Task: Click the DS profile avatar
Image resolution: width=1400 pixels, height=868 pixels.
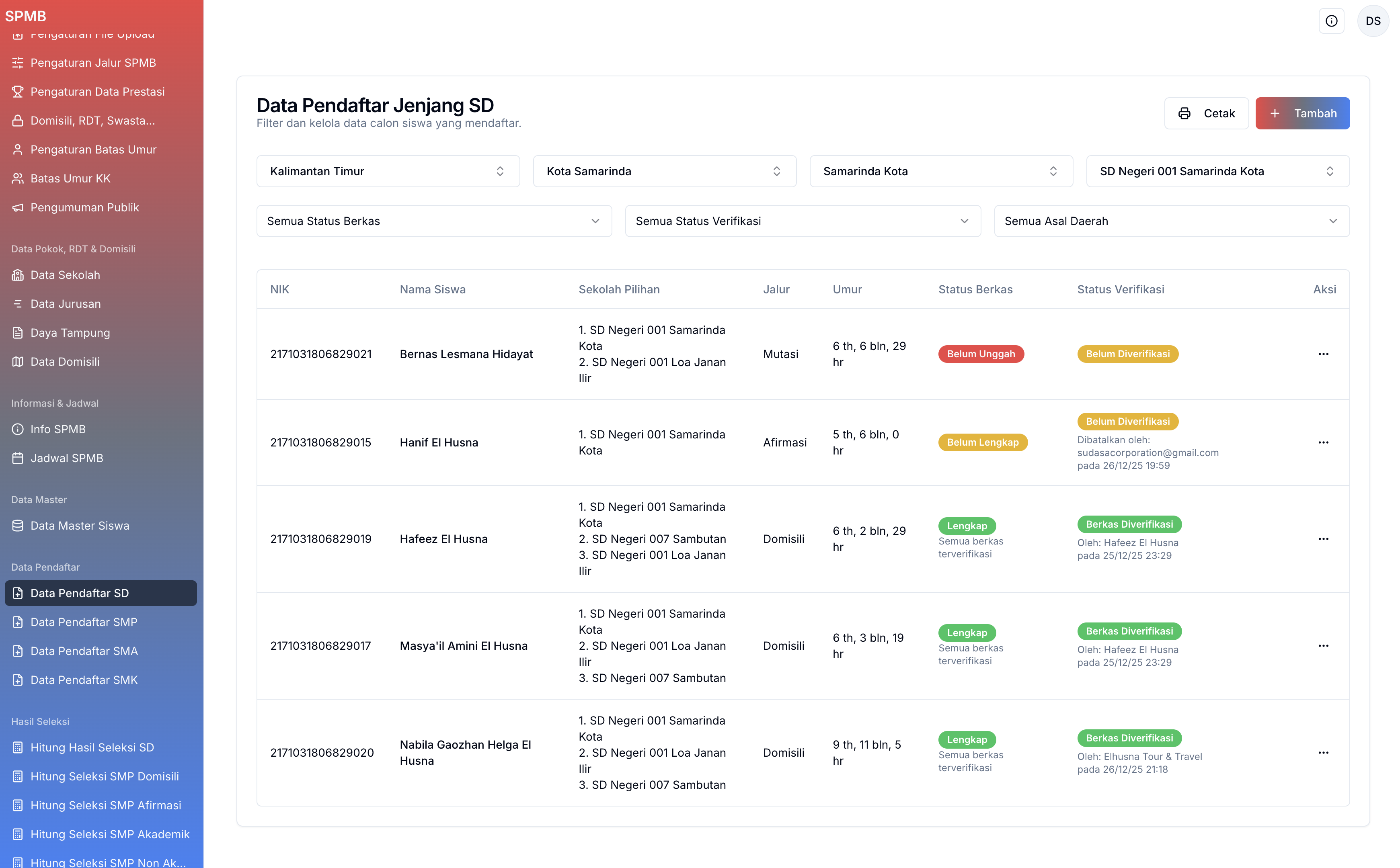Action: click(1373, 20)
